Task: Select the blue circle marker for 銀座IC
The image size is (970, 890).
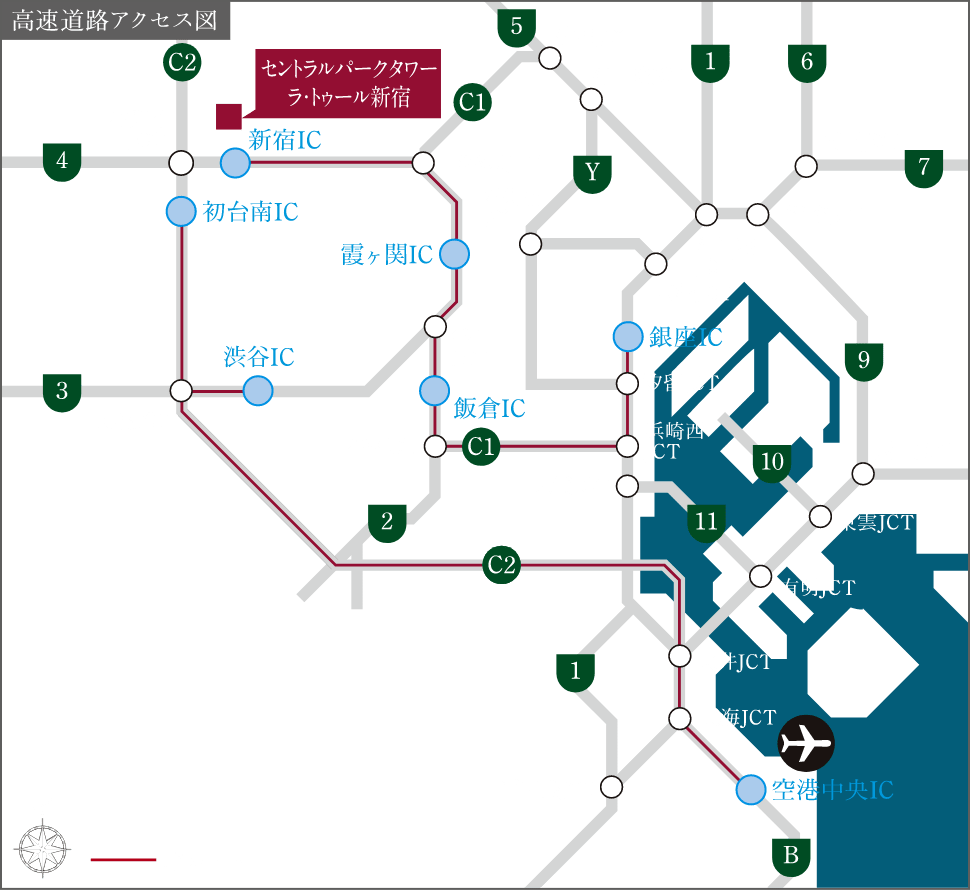Action: coord(628,336)
